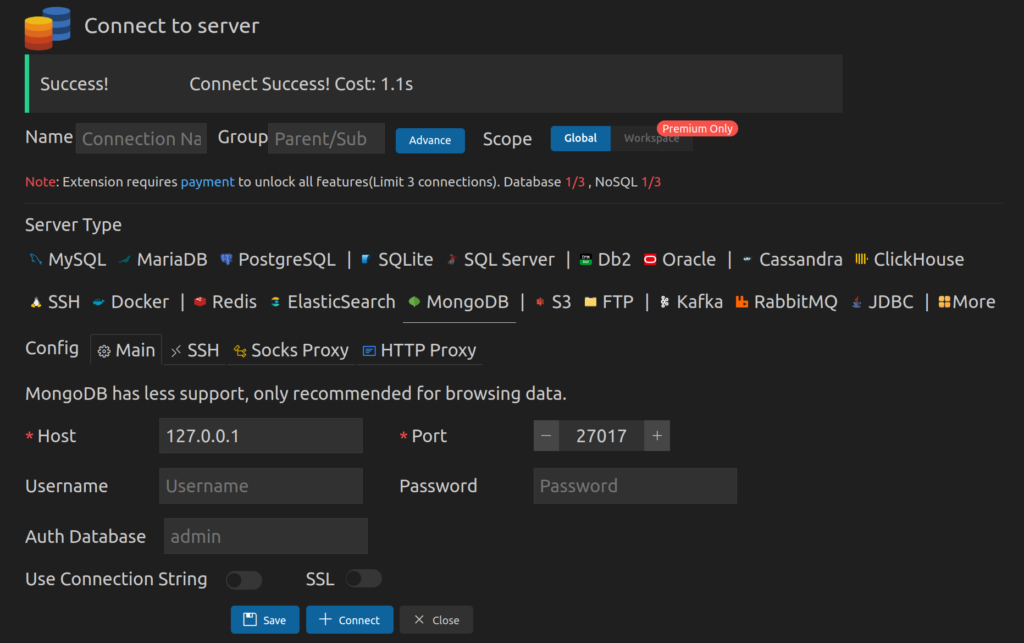
Task: Choose the Oracle database type
Action: (689, 259)
